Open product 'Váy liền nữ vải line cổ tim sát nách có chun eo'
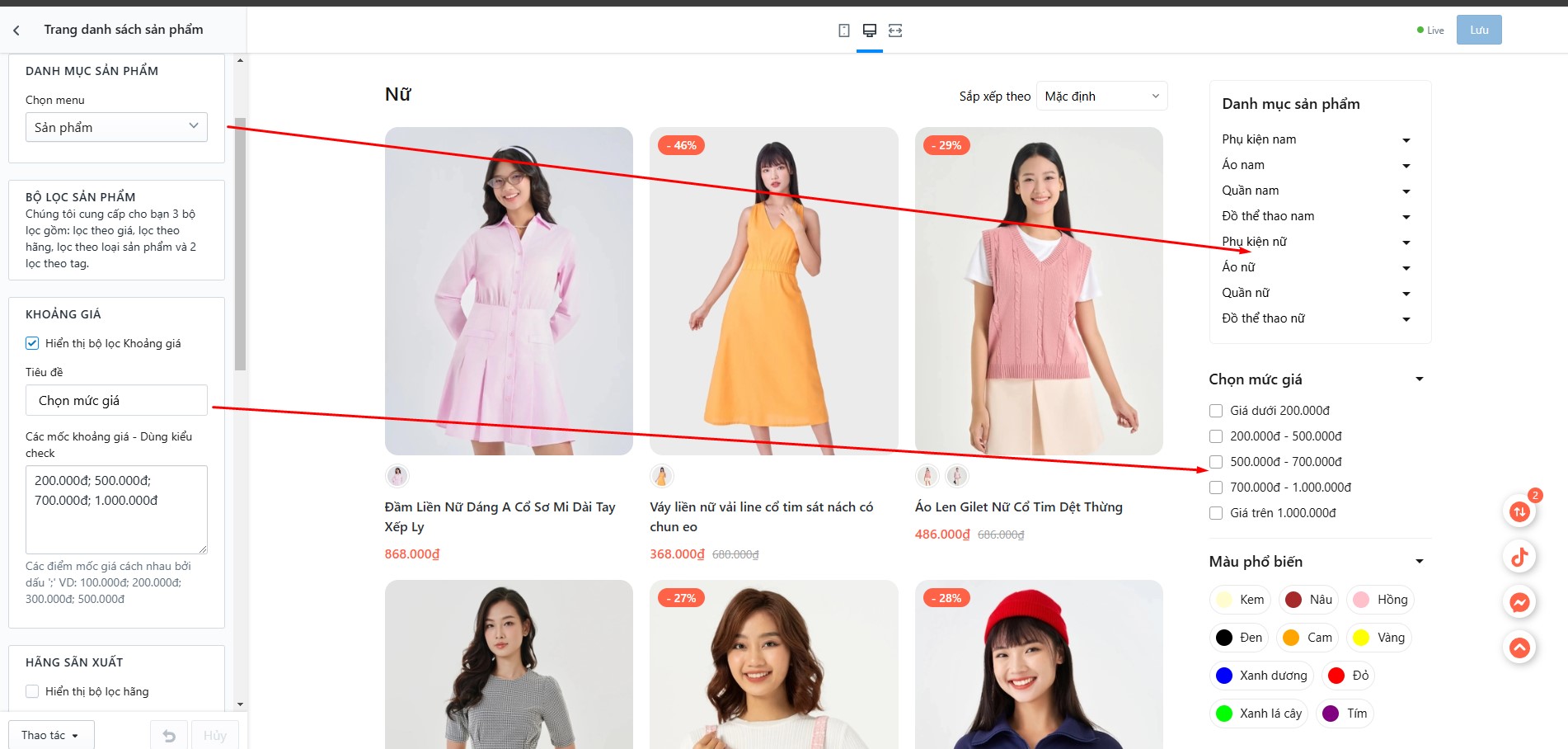The image size is (1568, 749). (762, 516)
